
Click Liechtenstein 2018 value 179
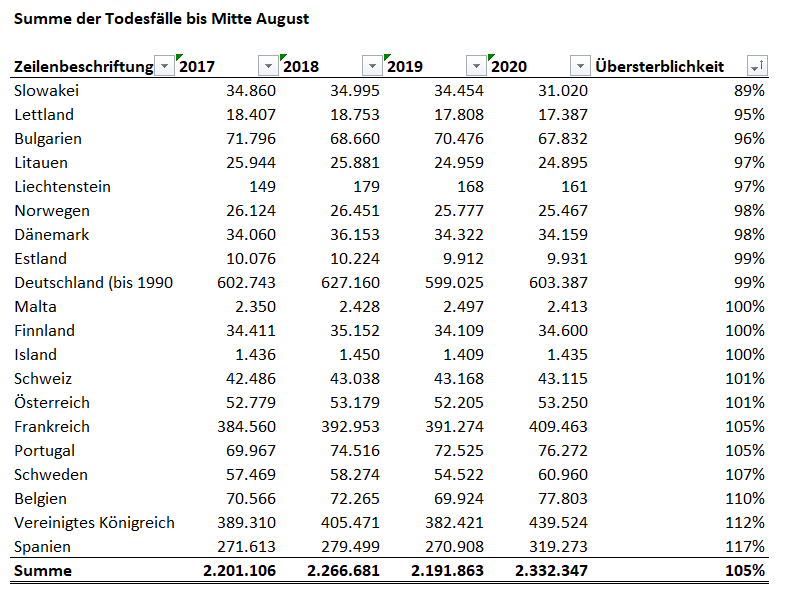tap(367, 187)
